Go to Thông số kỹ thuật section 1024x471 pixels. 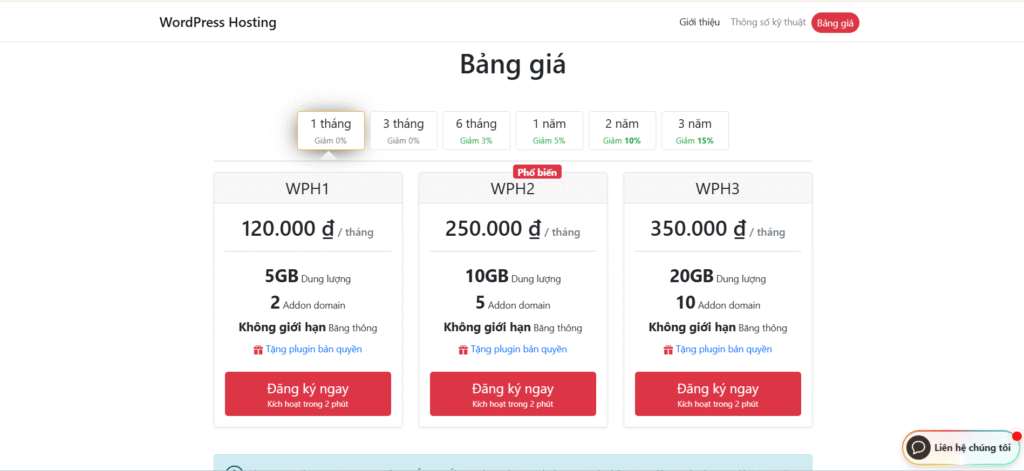(x=766, y=23)
